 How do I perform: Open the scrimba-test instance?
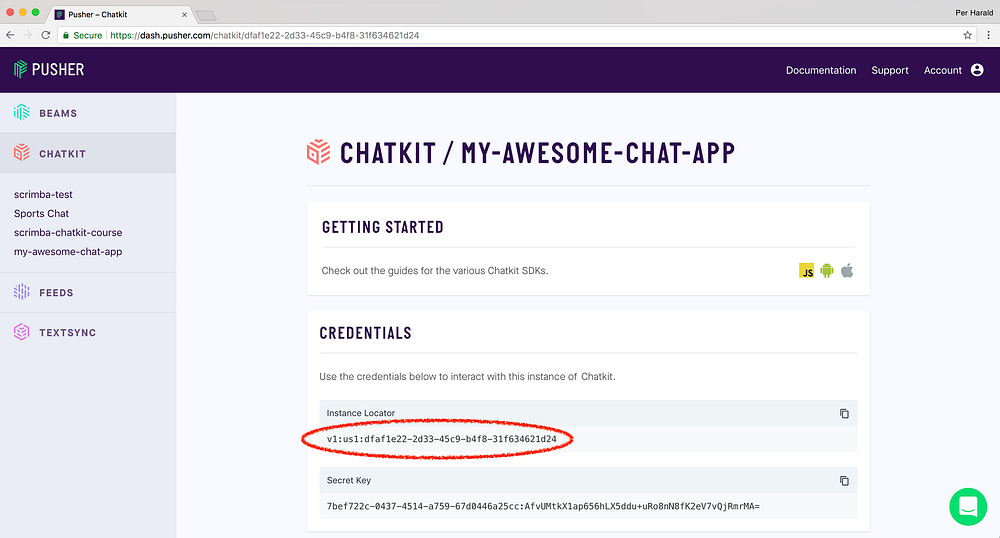[x=43, y=194]
